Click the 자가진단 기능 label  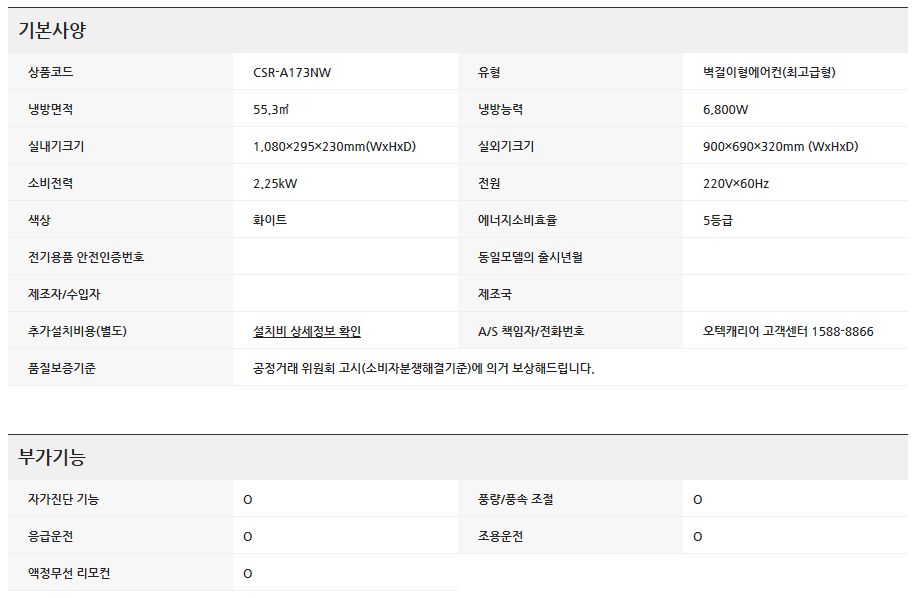[63, 499]
